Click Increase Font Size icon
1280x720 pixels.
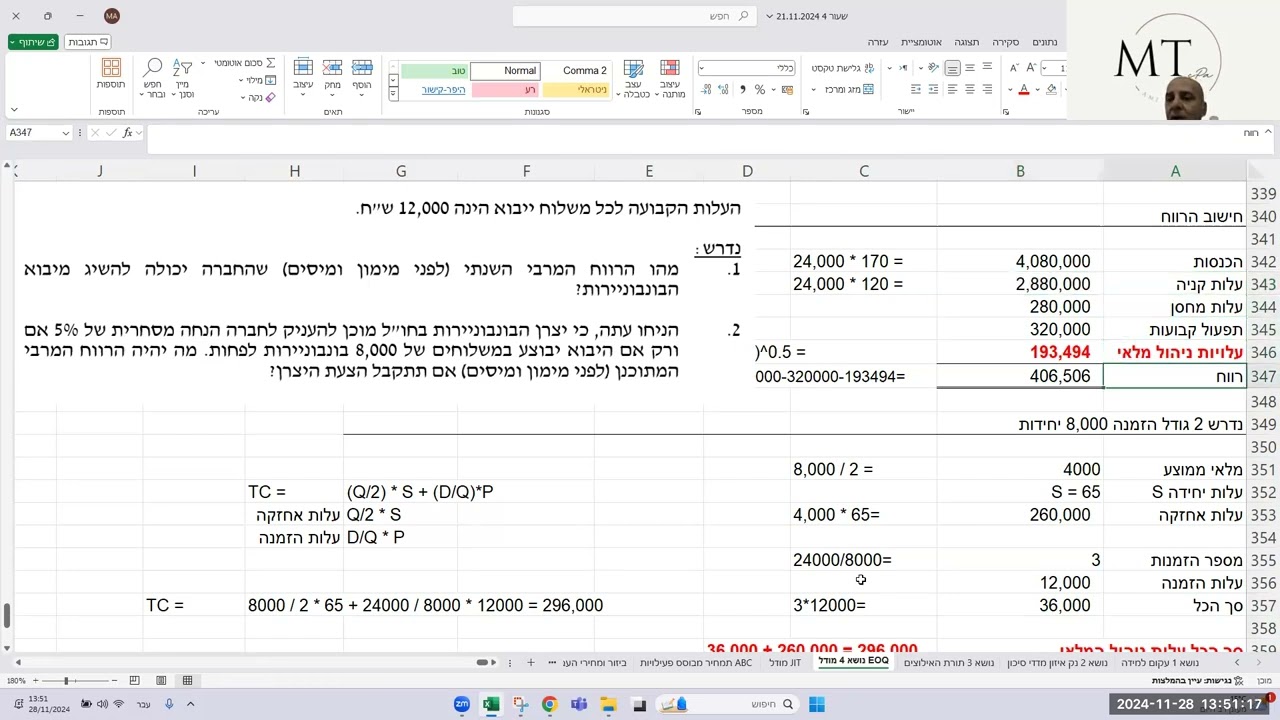(x=1032, y=68)
